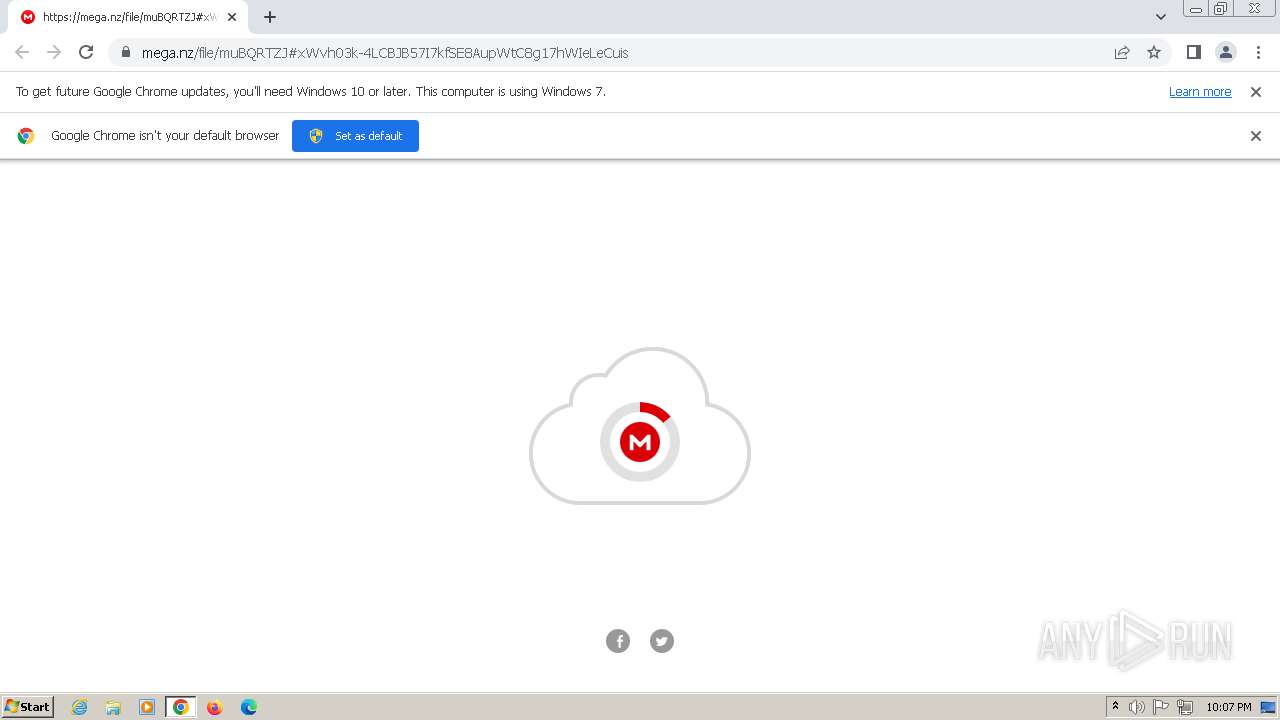Launch Internet Explorer from taskbar

[x=80, y=707]
